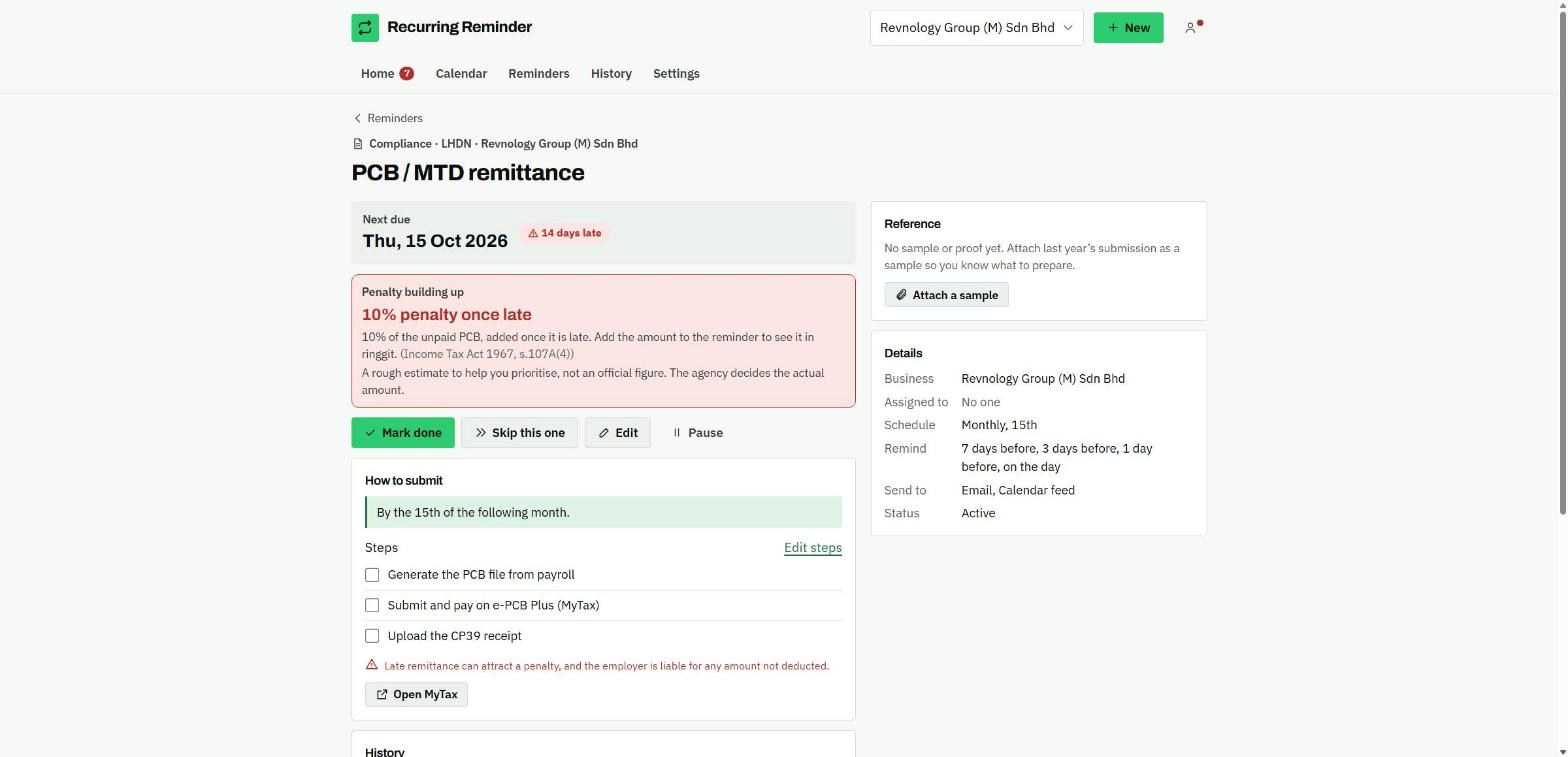Open the Settings tab
1568x757 pixels.
(x=676, y=74)
